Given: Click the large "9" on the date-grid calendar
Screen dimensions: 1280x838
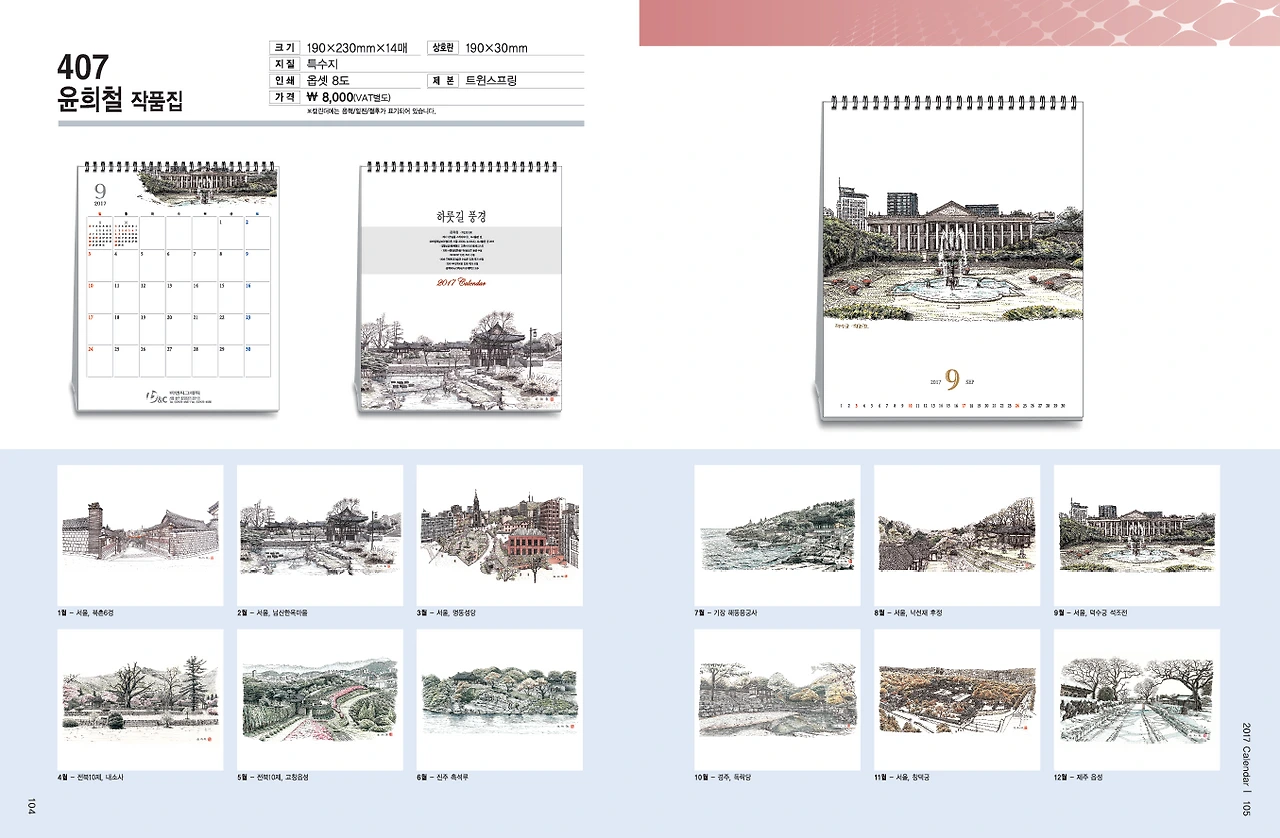Looking at the screenshot, I should click(100, 190).
